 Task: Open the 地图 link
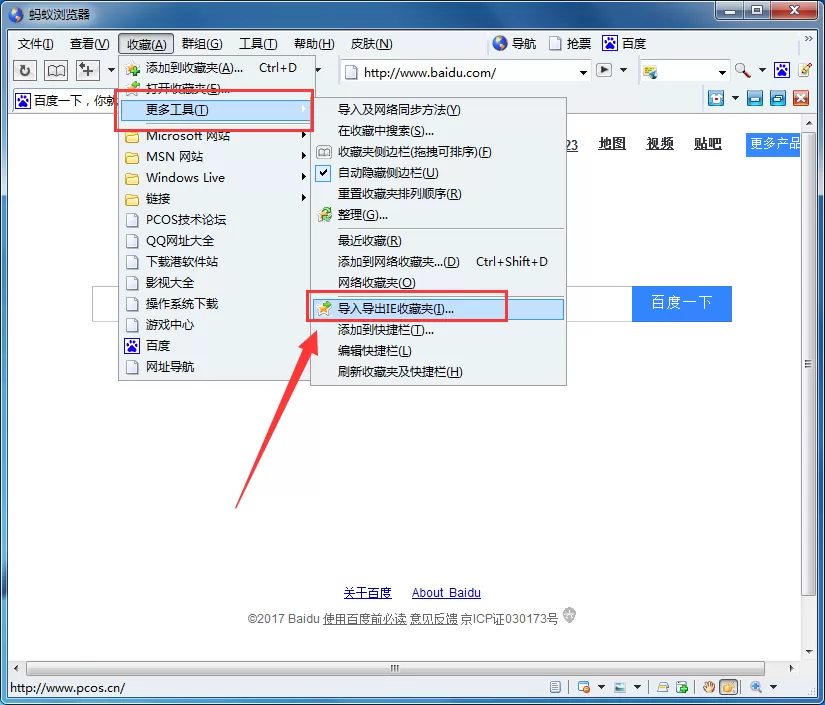pos(612,143)
